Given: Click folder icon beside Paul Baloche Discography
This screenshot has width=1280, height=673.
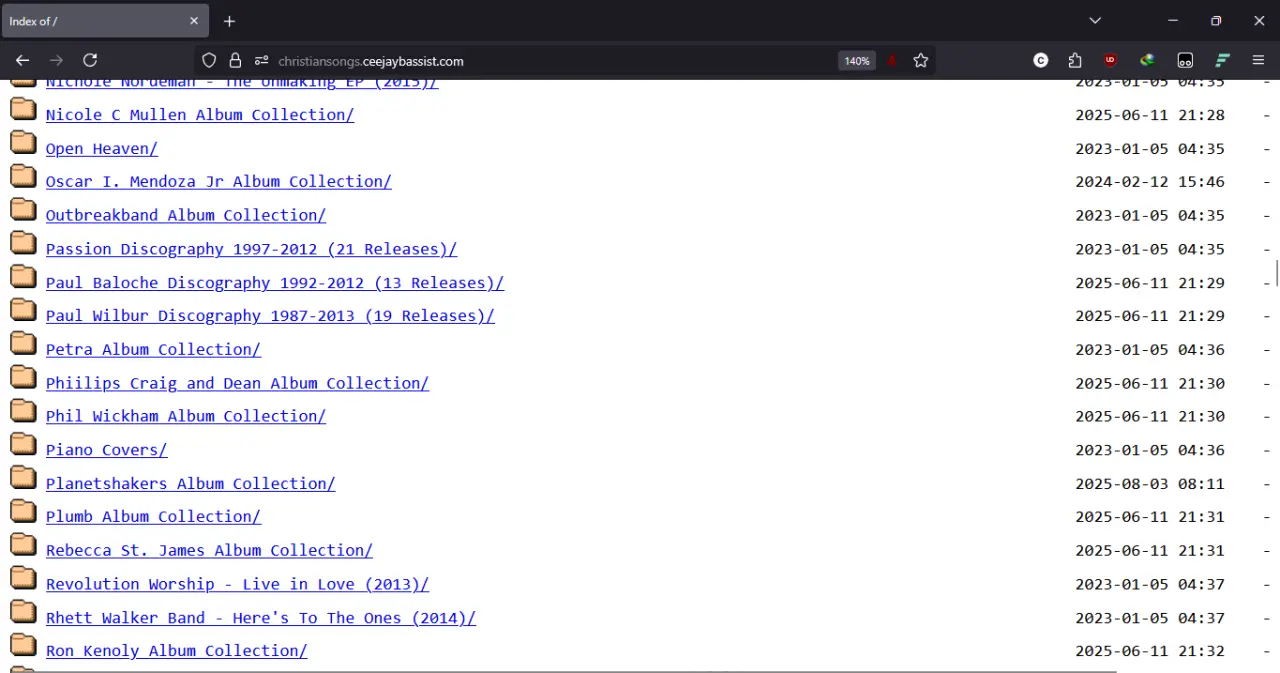Looking at the screenshot, I should (x=24, y=277).
